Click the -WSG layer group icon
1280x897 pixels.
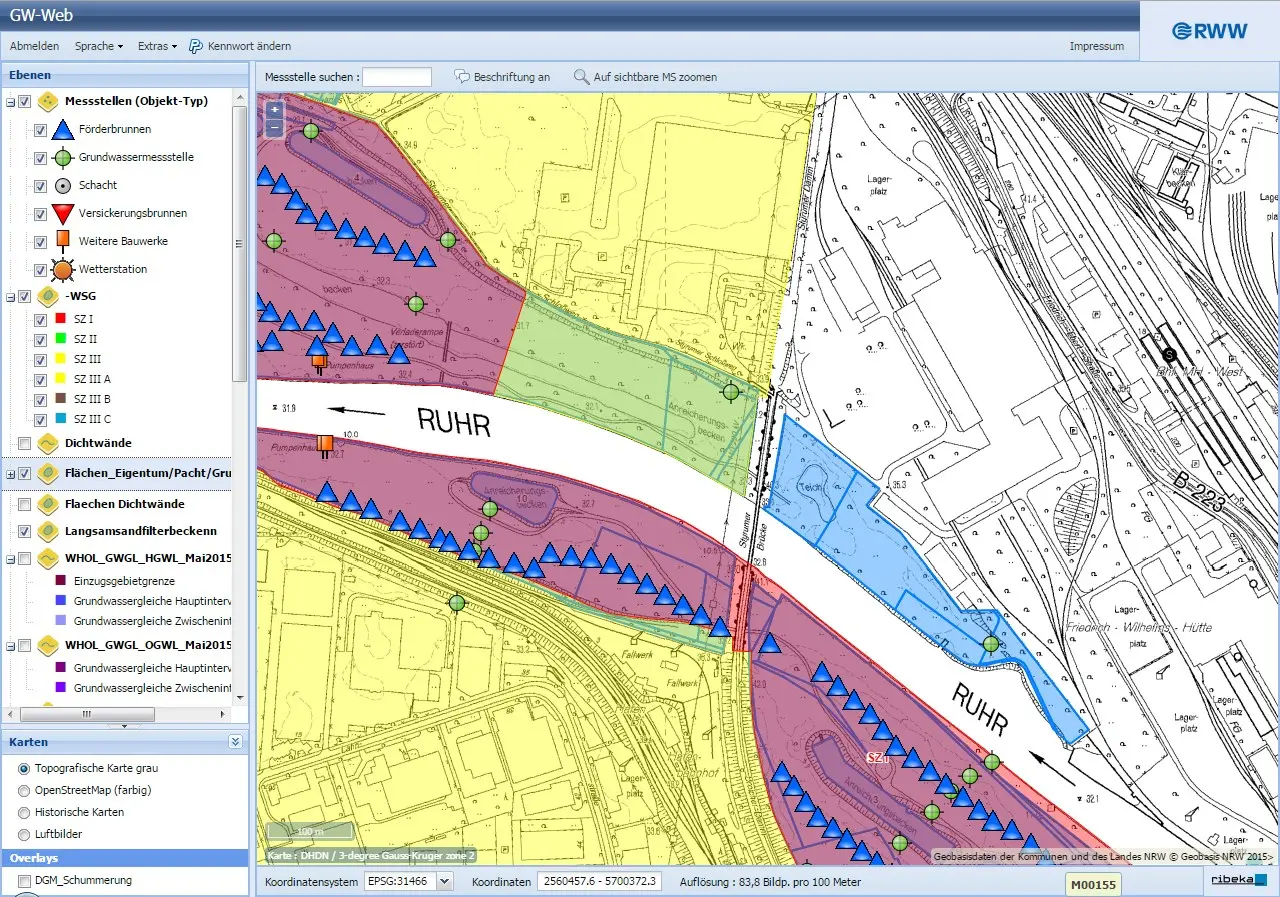click(x=47, y=296)
